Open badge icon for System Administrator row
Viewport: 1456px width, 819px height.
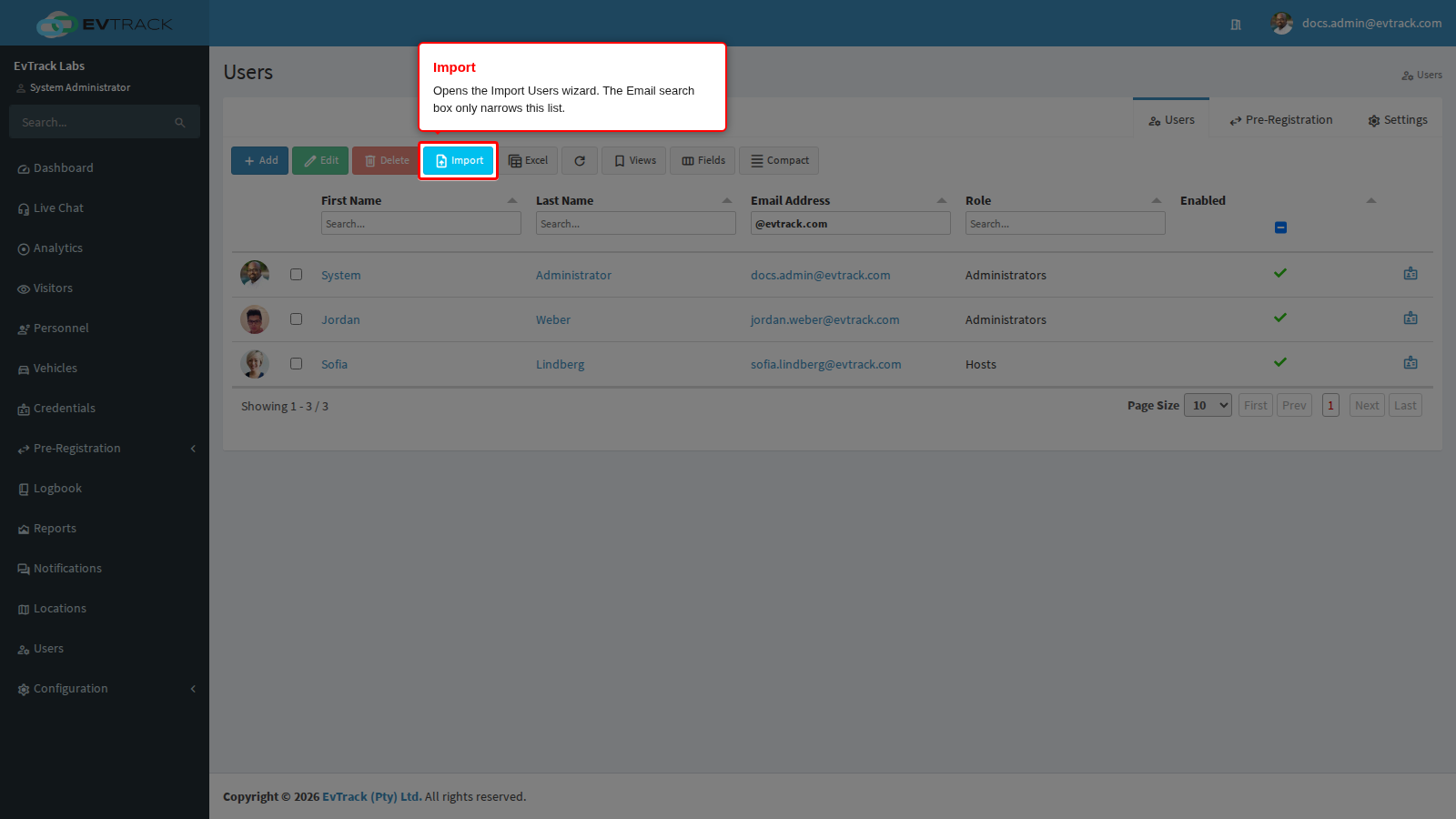(1410, 274)
